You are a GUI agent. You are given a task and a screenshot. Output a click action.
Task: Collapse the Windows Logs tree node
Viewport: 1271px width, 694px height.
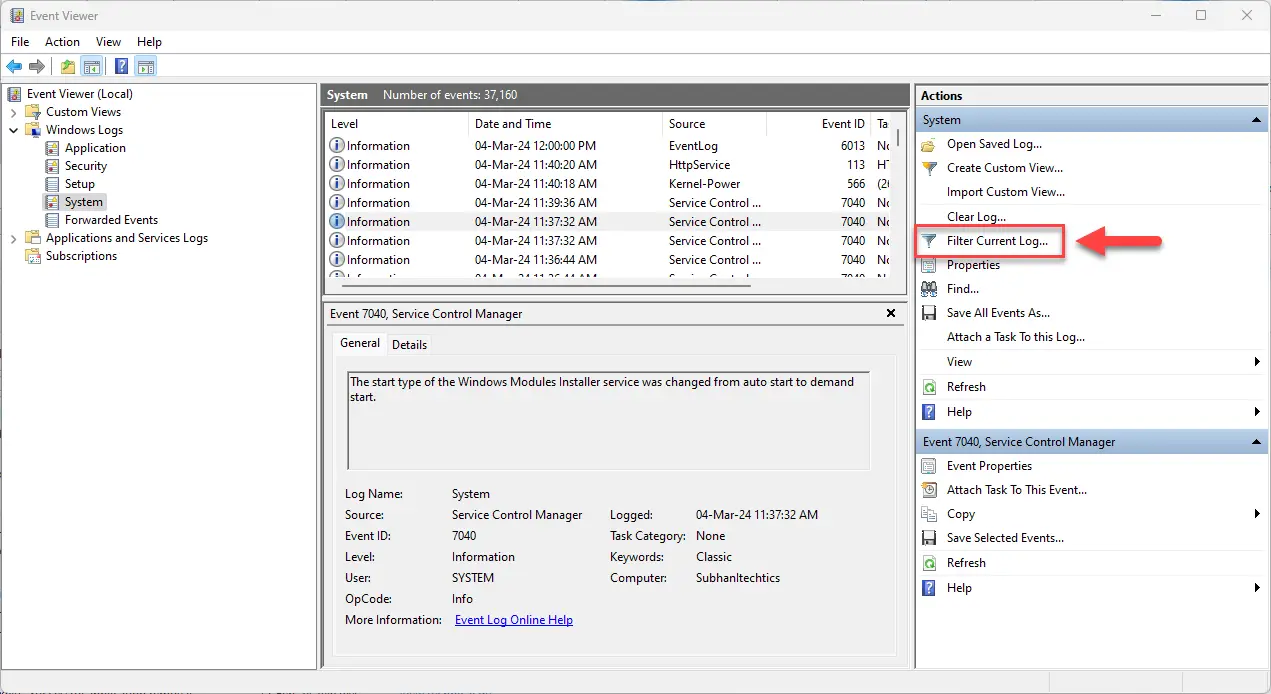click(x=14, y=130)
